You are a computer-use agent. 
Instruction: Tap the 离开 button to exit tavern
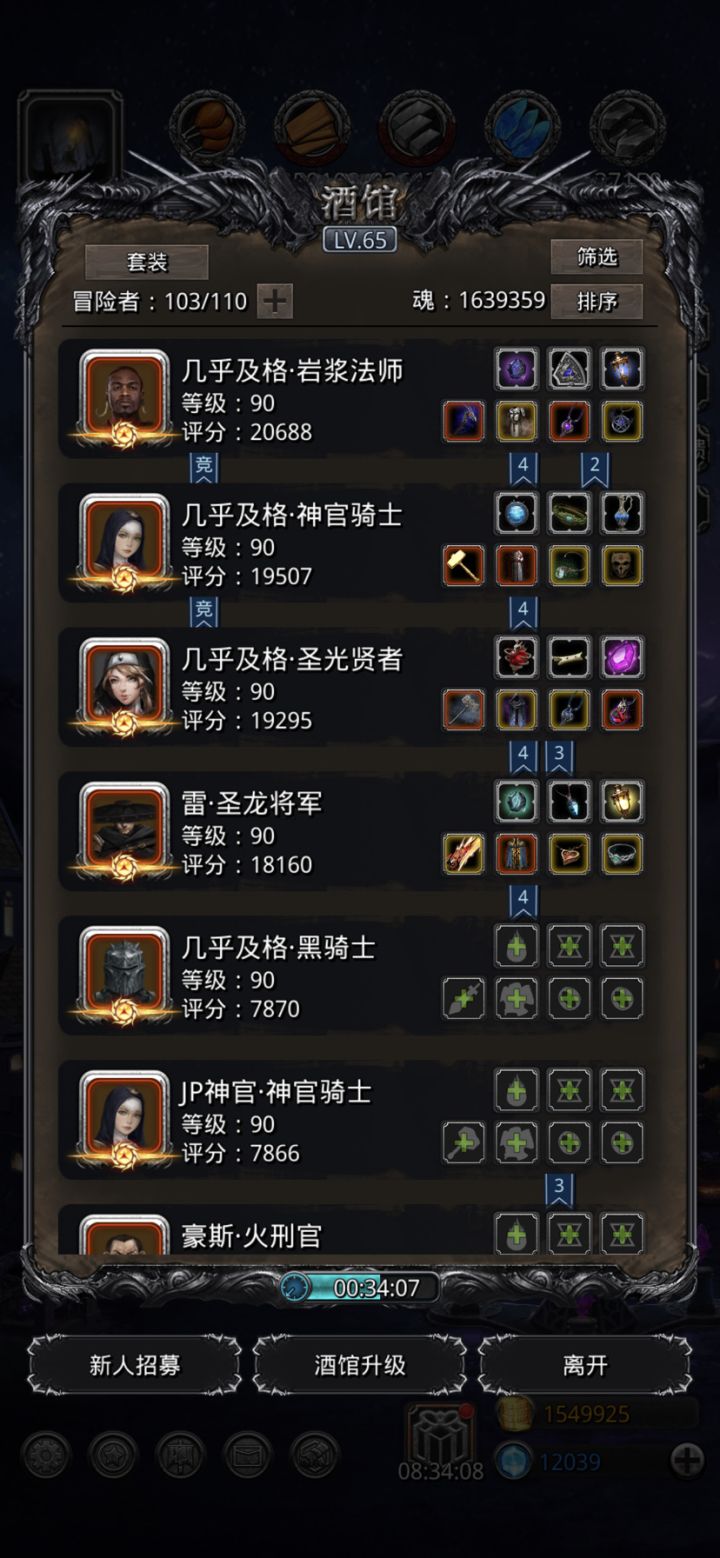point(585,1365)
